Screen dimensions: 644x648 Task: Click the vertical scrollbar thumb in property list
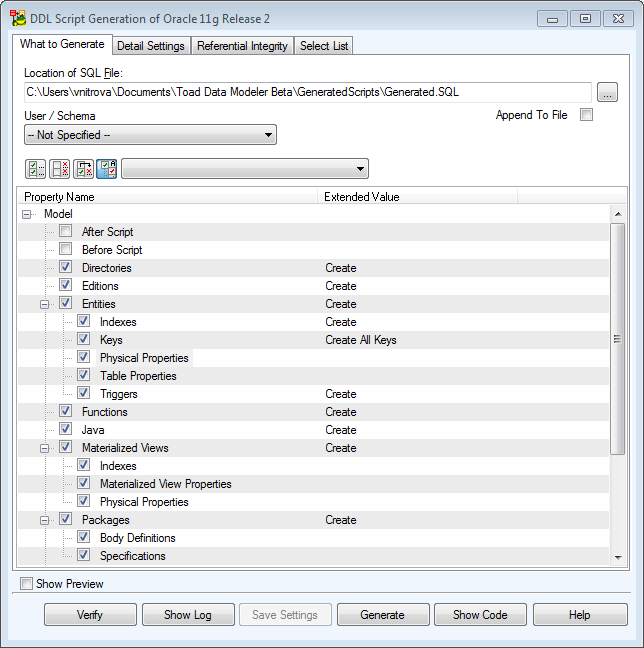(x=618, y=339)
